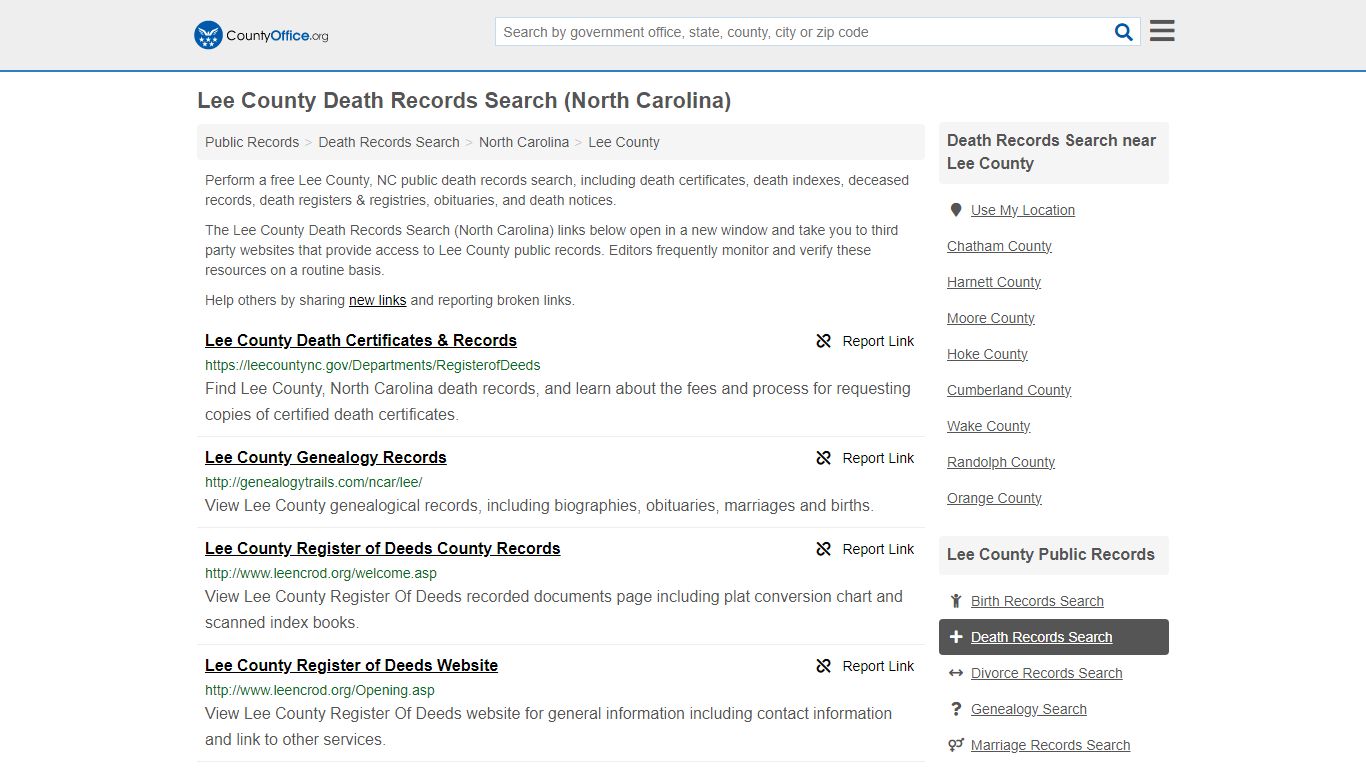Select Death Records Search sidebar item
Viewport: 1366px width, 768px height.
(x=1054, y=637)
